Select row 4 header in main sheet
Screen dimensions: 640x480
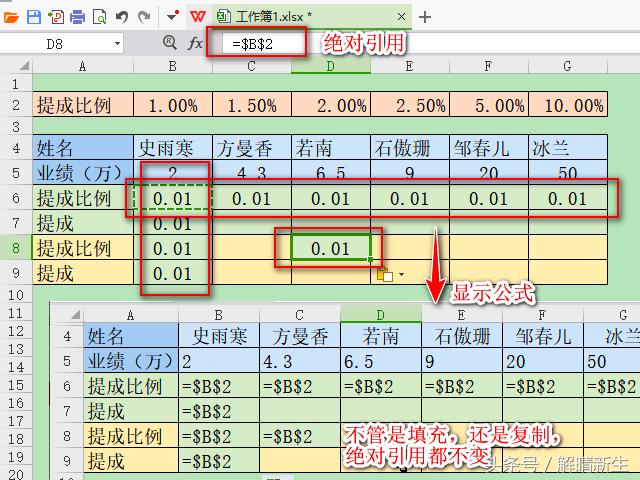[16, 148]
